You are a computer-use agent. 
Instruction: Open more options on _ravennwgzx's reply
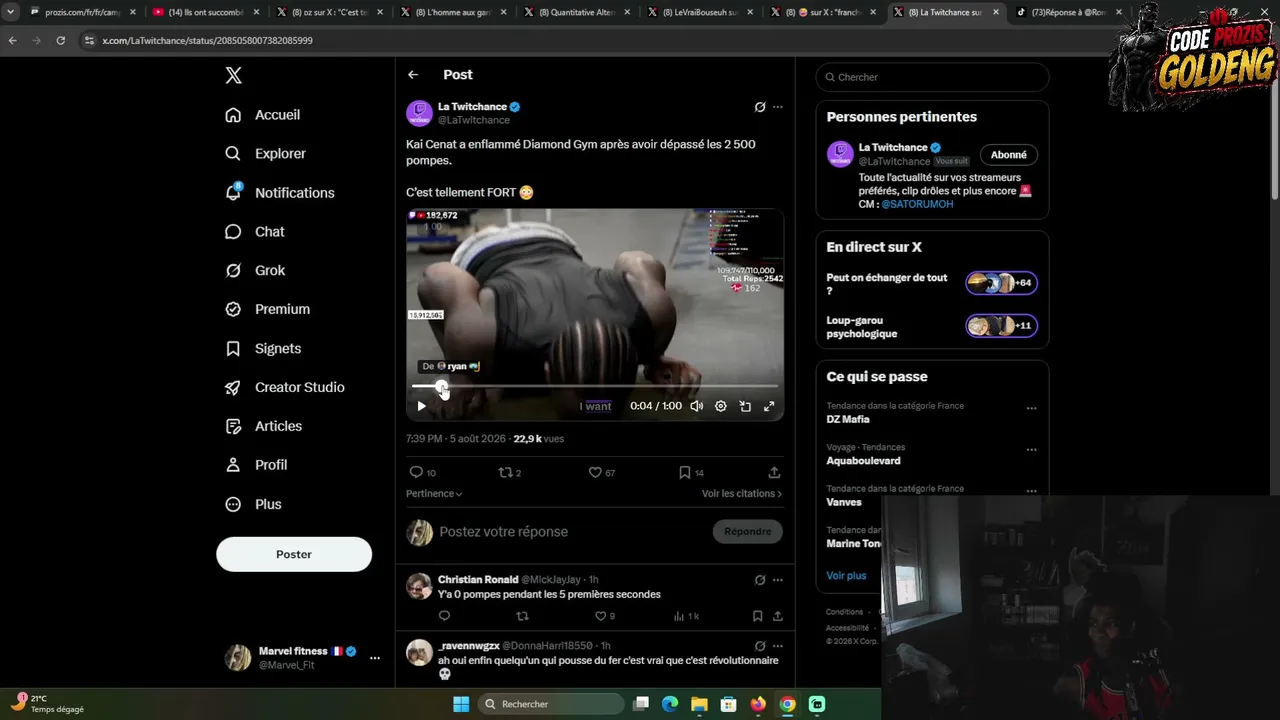(778, 646)
